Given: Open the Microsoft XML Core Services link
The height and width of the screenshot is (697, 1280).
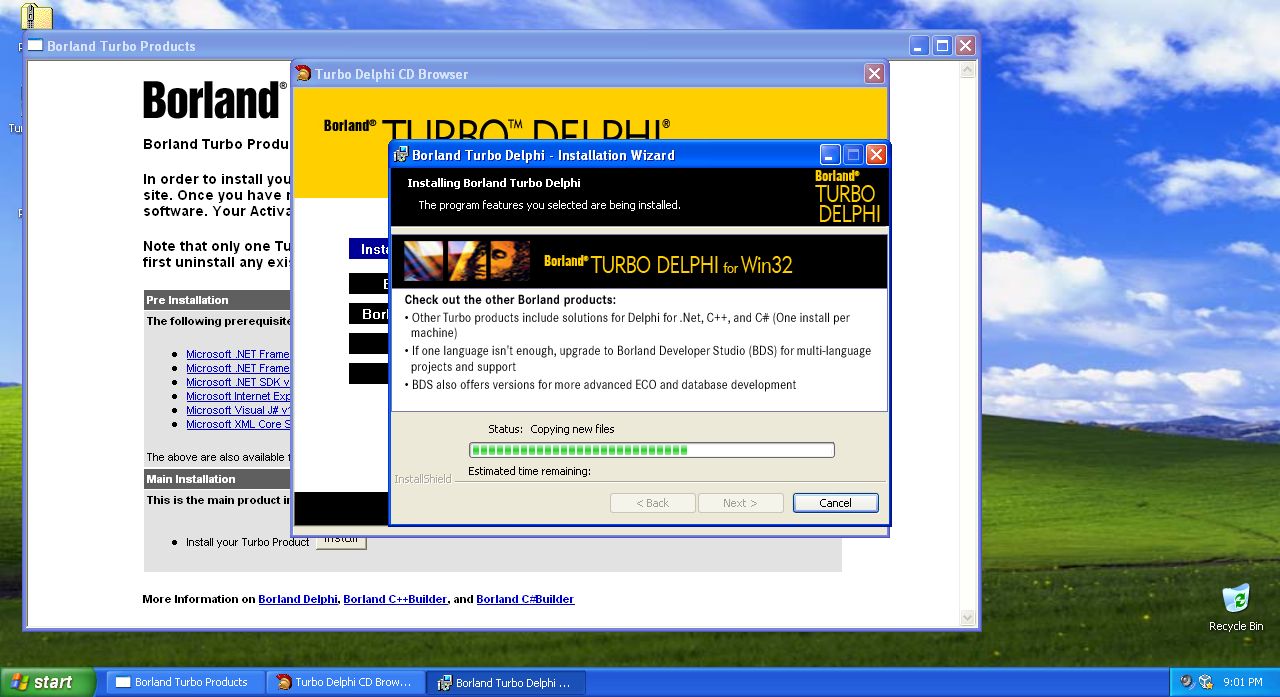Looking at the screenshot, I should [238, 424].
